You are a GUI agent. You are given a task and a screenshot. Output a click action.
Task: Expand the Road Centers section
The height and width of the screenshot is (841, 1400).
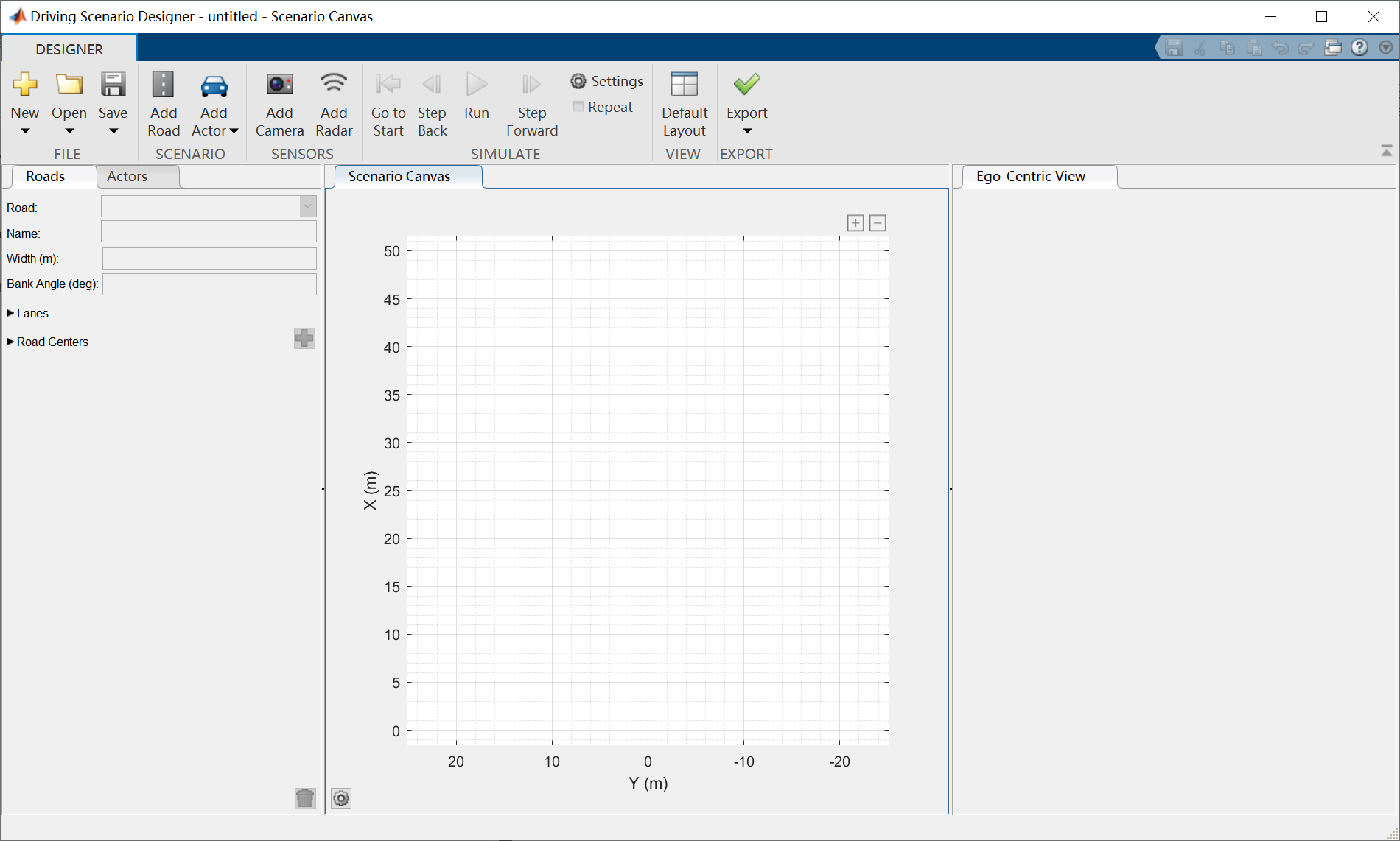coord(10,342)
